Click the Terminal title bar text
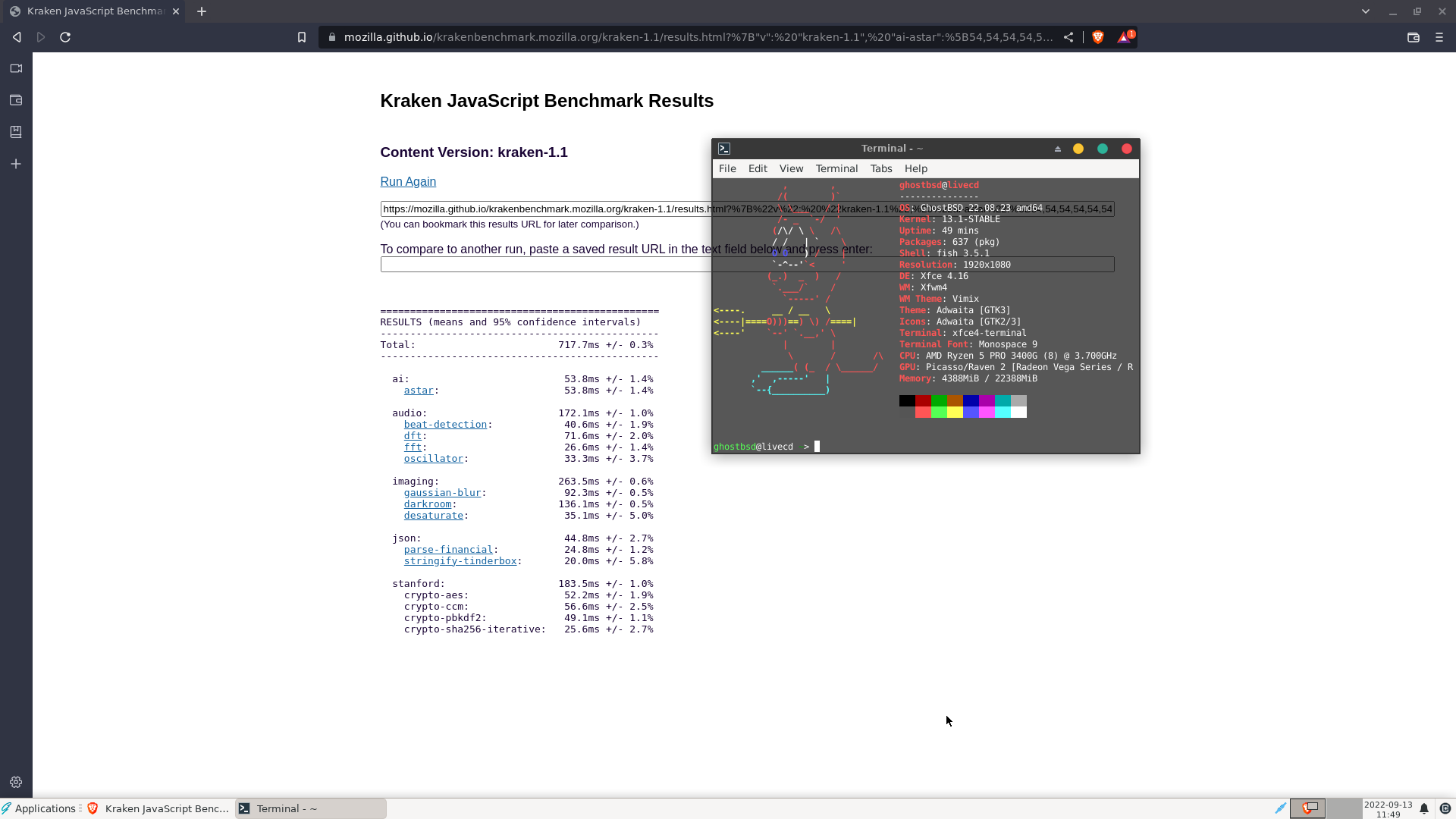Viewport: 1456px width, 819px height. coord(892,149)
